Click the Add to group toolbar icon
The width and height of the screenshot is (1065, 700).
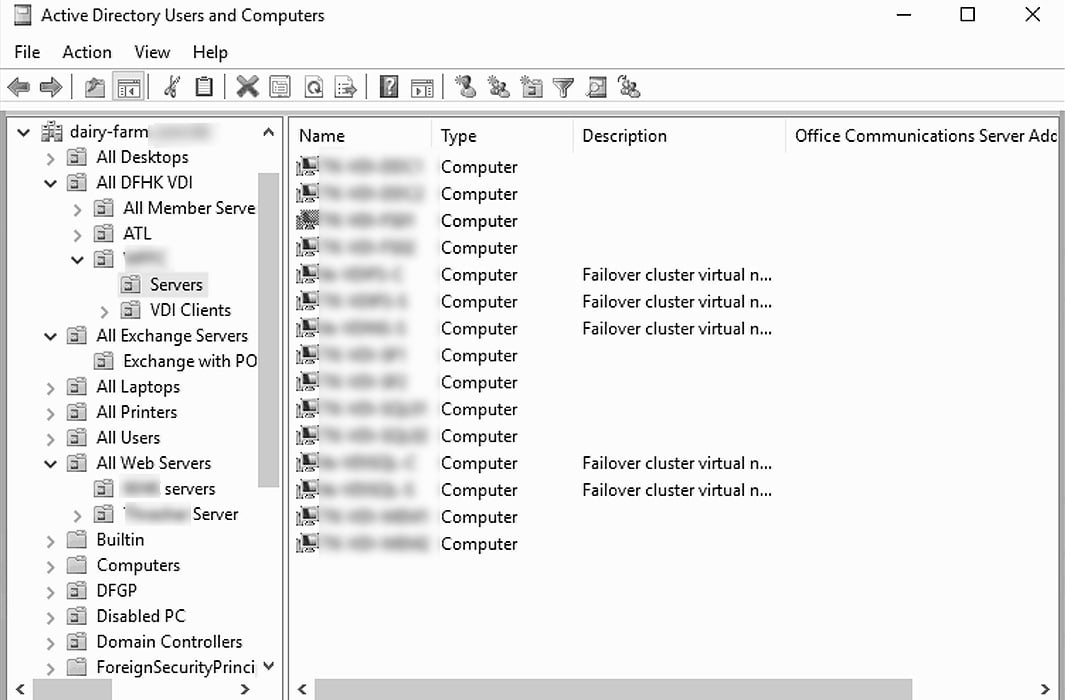629,87
